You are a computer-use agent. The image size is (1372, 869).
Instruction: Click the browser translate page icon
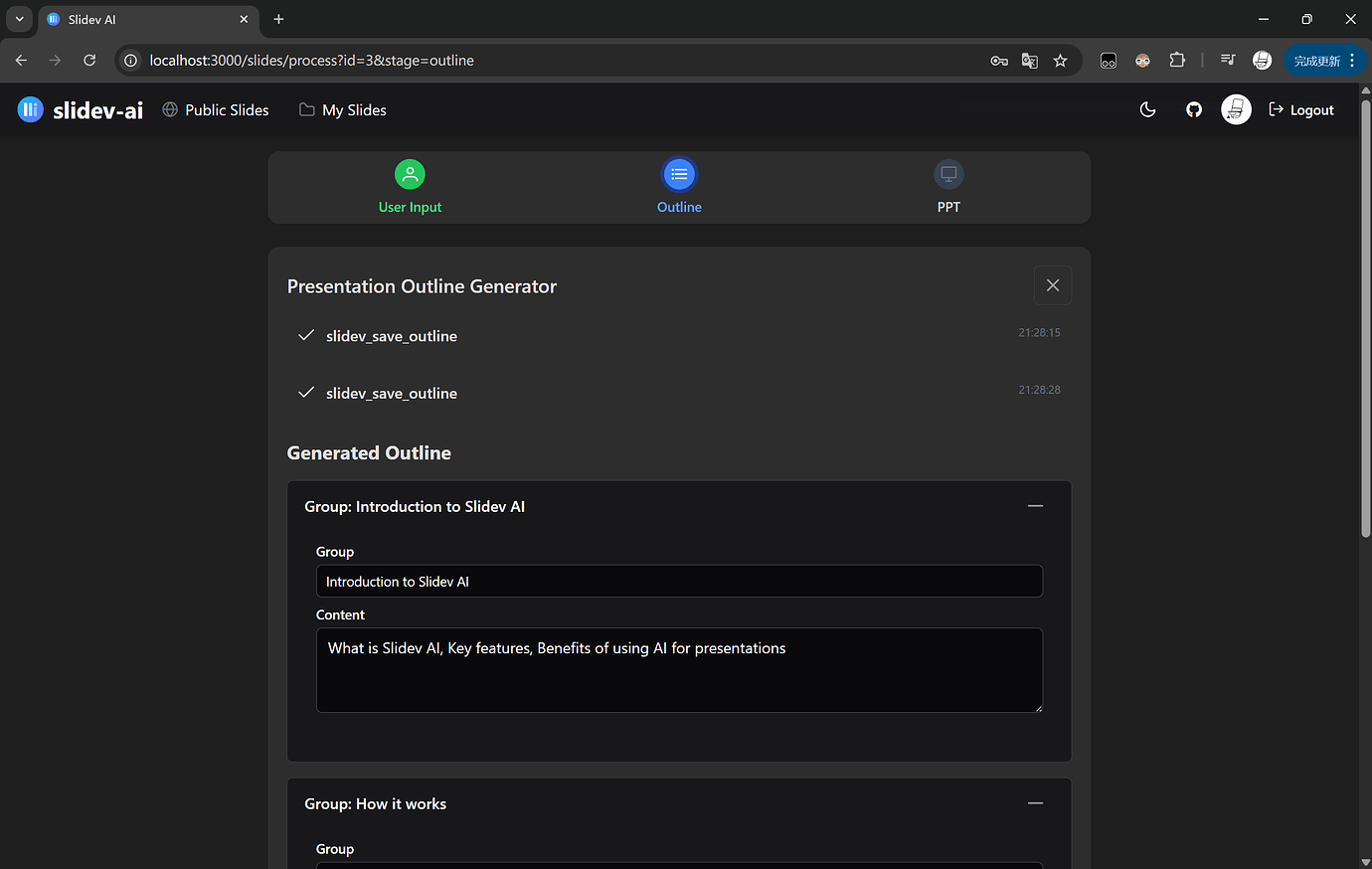click(x=1030, y=61)
